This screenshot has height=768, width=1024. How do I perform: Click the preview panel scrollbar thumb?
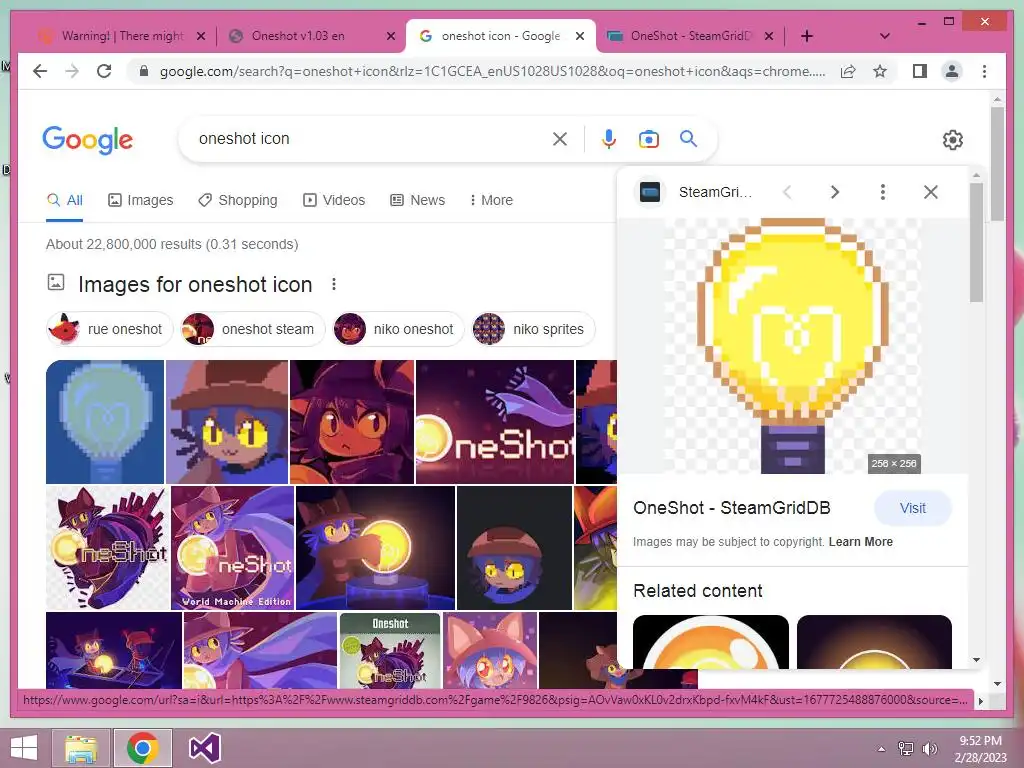tap(976, 242)
